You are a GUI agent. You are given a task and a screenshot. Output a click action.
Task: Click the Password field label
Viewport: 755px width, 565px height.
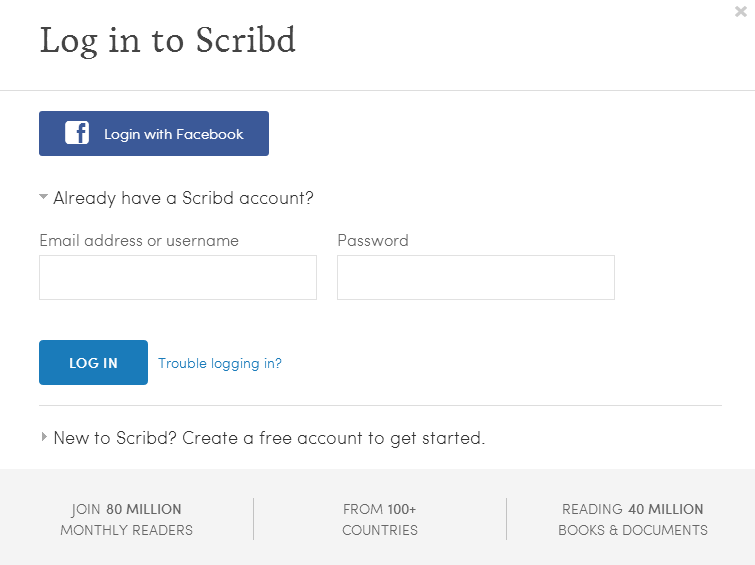tap(373, 240)
